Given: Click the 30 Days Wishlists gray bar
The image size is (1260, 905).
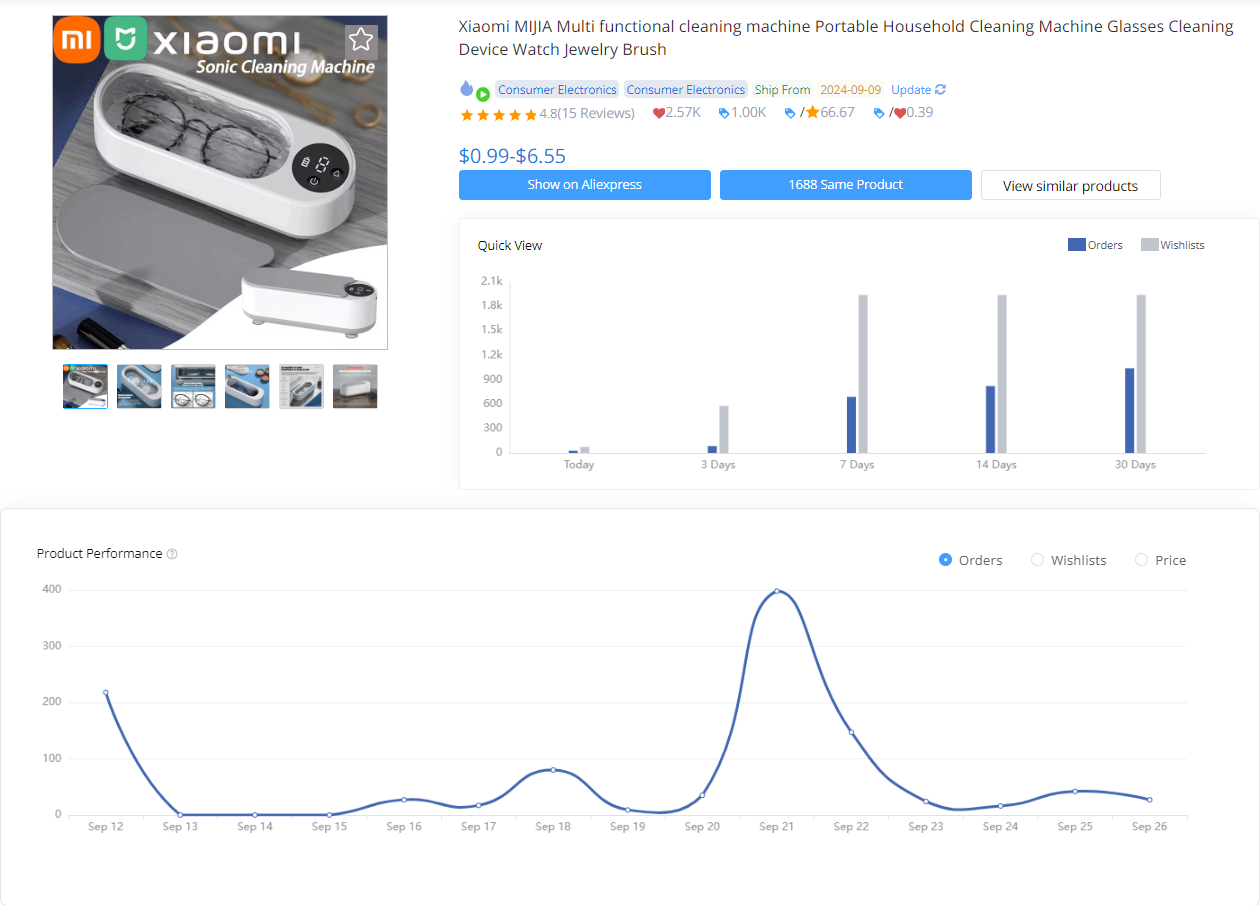Looking at the screenshot, I should coord(1141,374).
